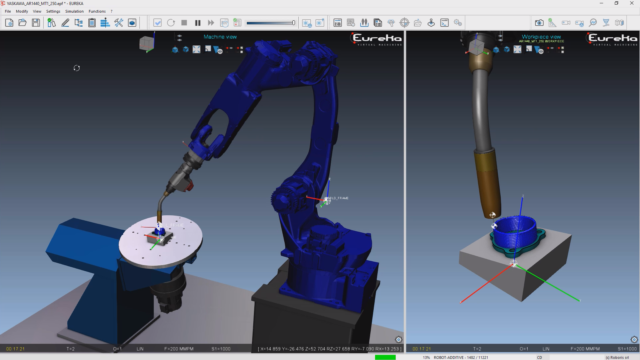The image size is (640, 360).
Task: Adjust the simulation speed slider
Action: 271,23
